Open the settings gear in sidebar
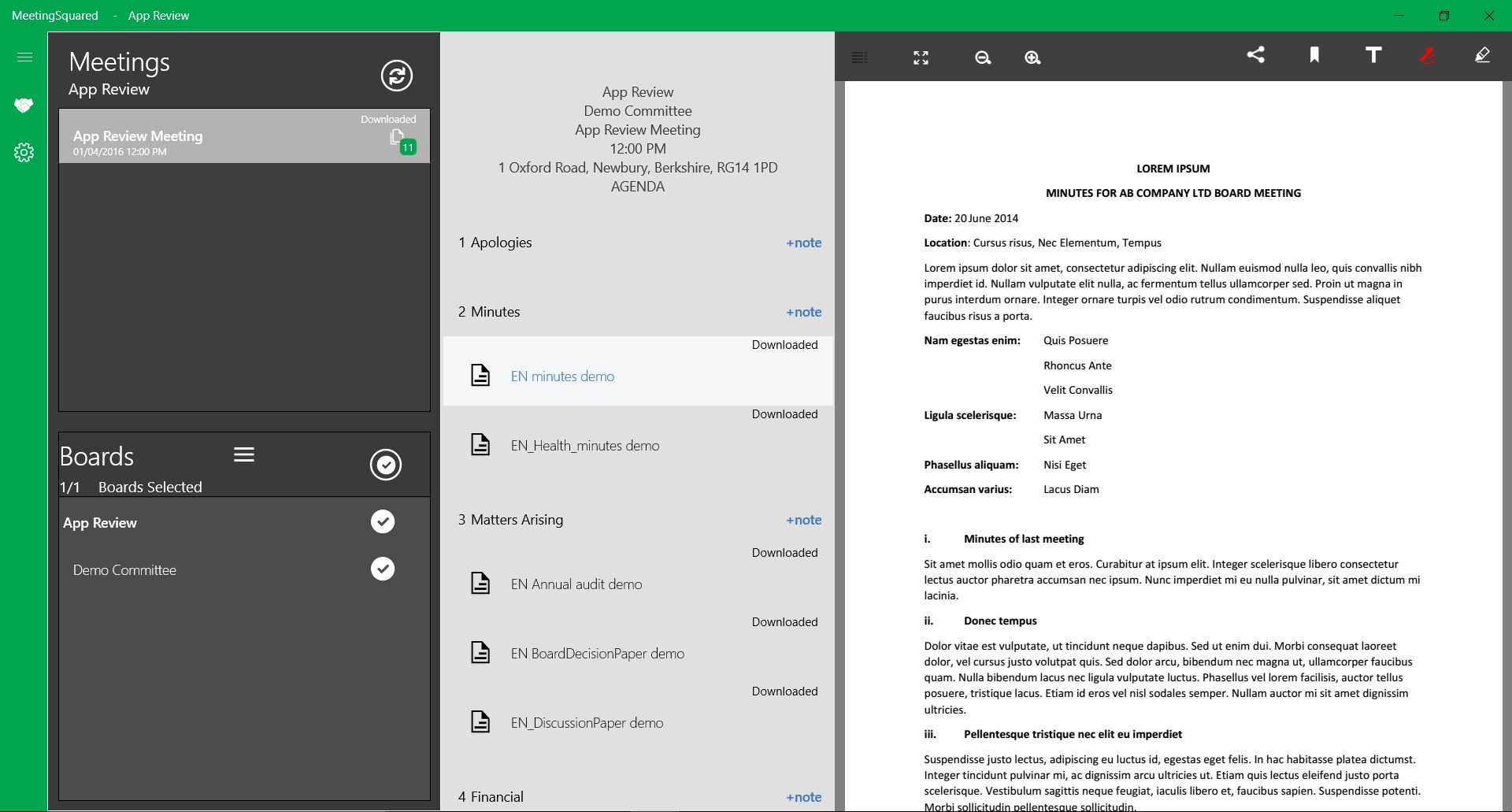The width and height of the screenshot is (1512, 812). pos(24,152)
